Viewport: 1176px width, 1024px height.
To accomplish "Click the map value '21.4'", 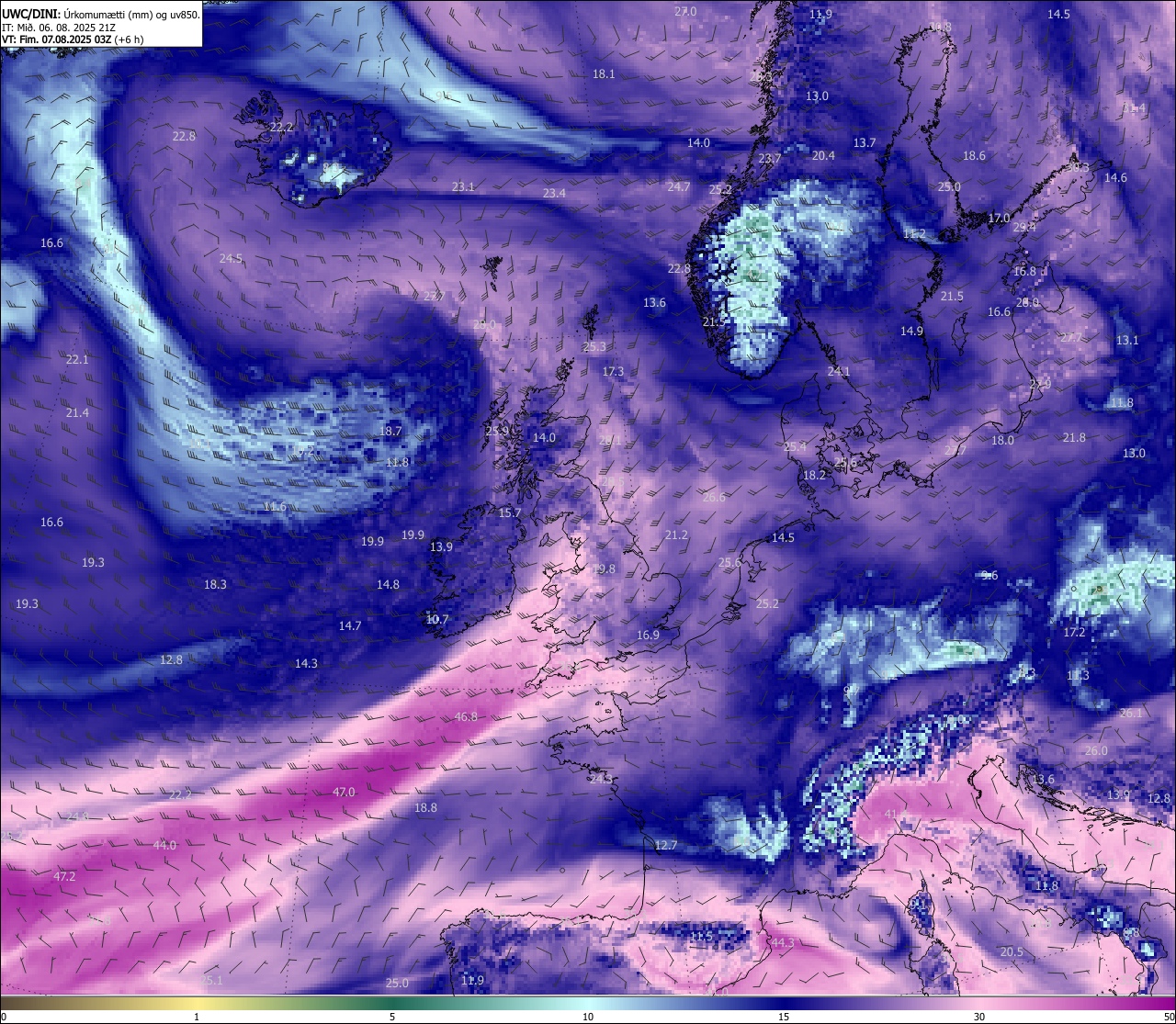I will tap(77, 413).
